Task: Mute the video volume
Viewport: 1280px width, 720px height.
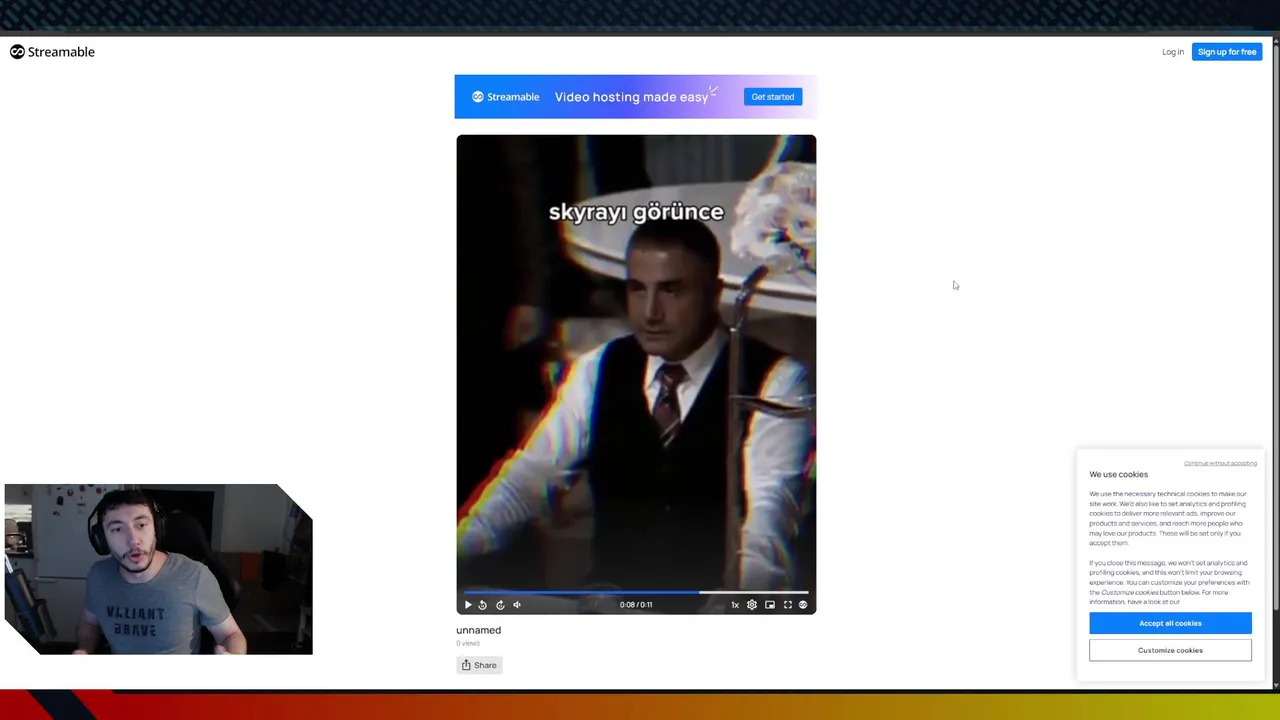Action: click(x=517, y=605)
